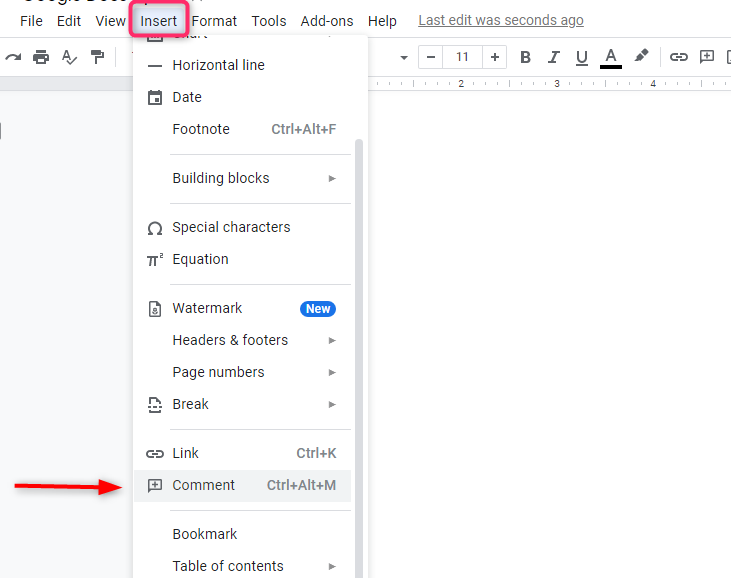Expand Headers & footers submenu

pos(242,340)
